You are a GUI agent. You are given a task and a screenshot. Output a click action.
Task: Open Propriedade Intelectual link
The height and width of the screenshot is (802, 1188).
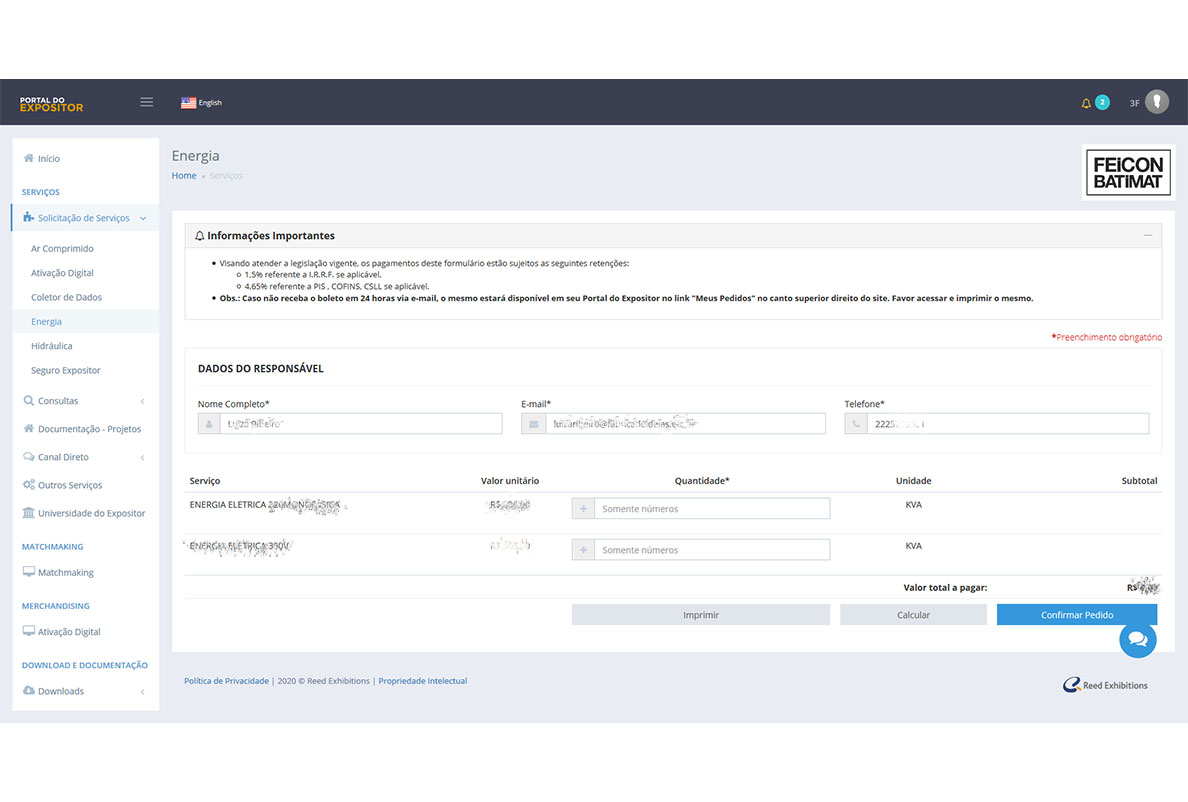pos(423,681)
